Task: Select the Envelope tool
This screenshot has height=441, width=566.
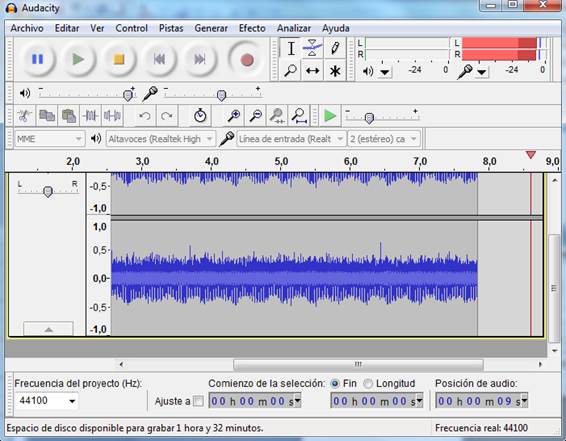Action: click(313, 48)
